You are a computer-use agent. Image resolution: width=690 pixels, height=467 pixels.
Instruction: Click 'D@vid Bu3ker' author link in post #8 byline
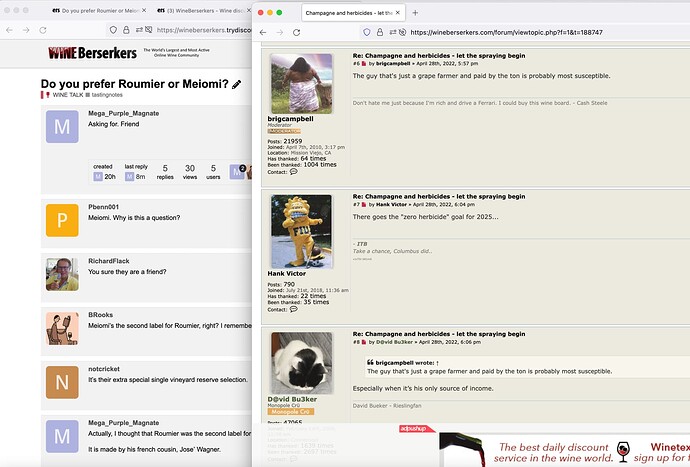tap(394, 342)
